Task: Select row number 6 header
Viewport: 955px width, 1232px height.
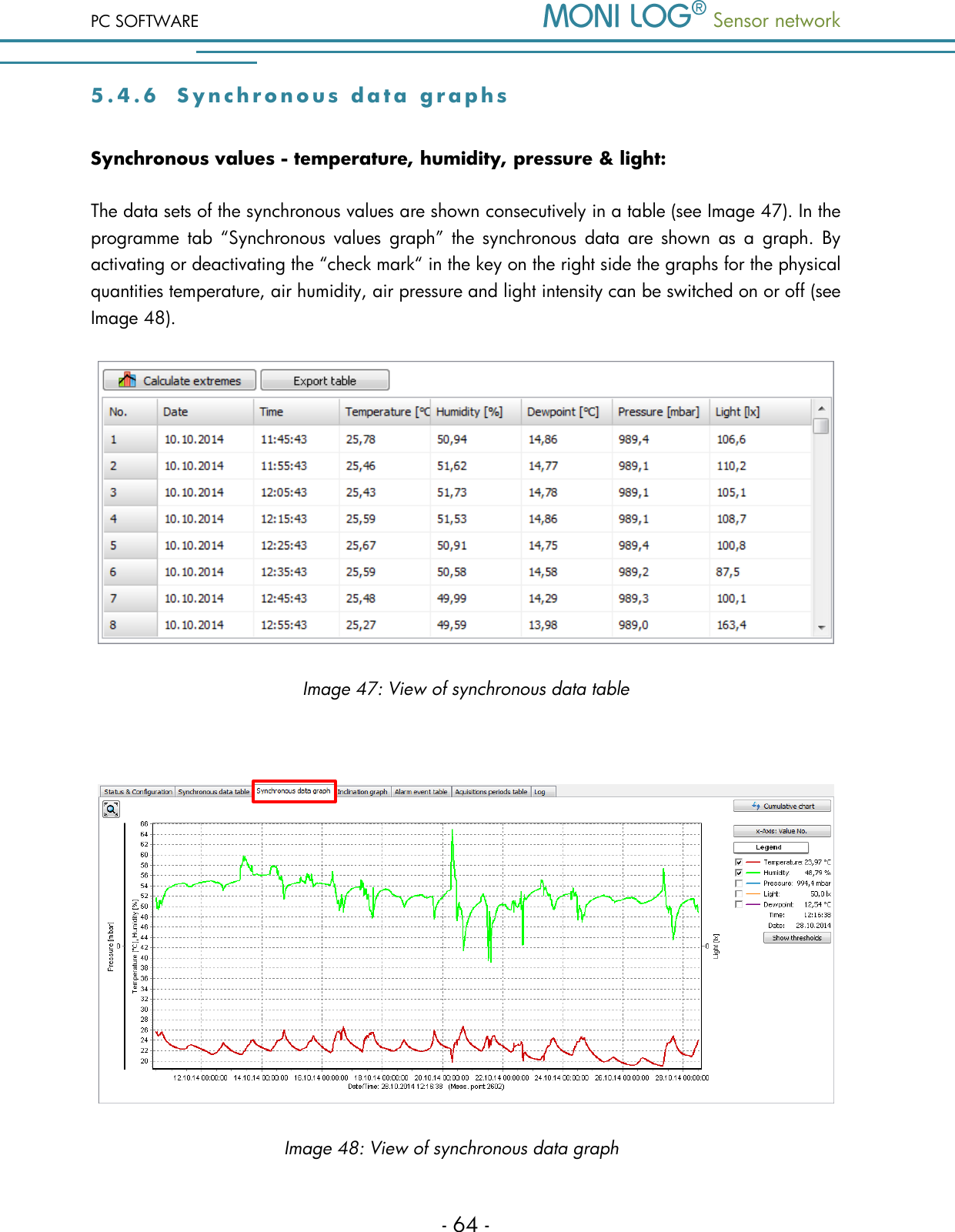Action: pos(129,572)
